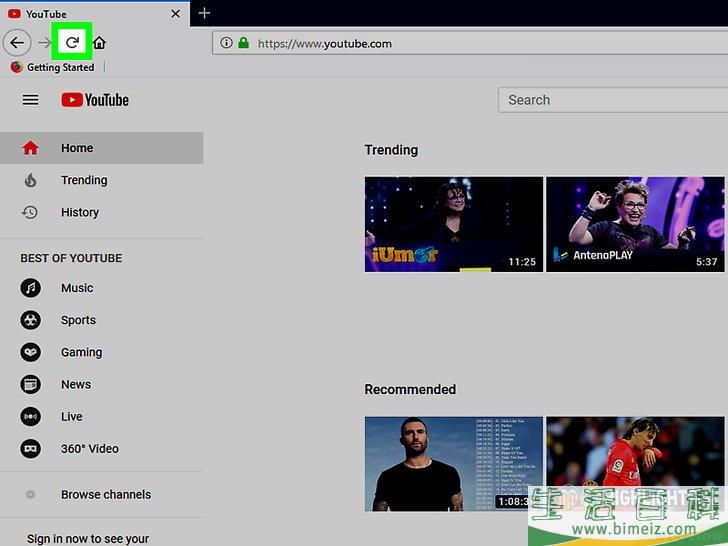
Task: Play the iUmor trending video thumbnail
Action: [x=454, y=224]
